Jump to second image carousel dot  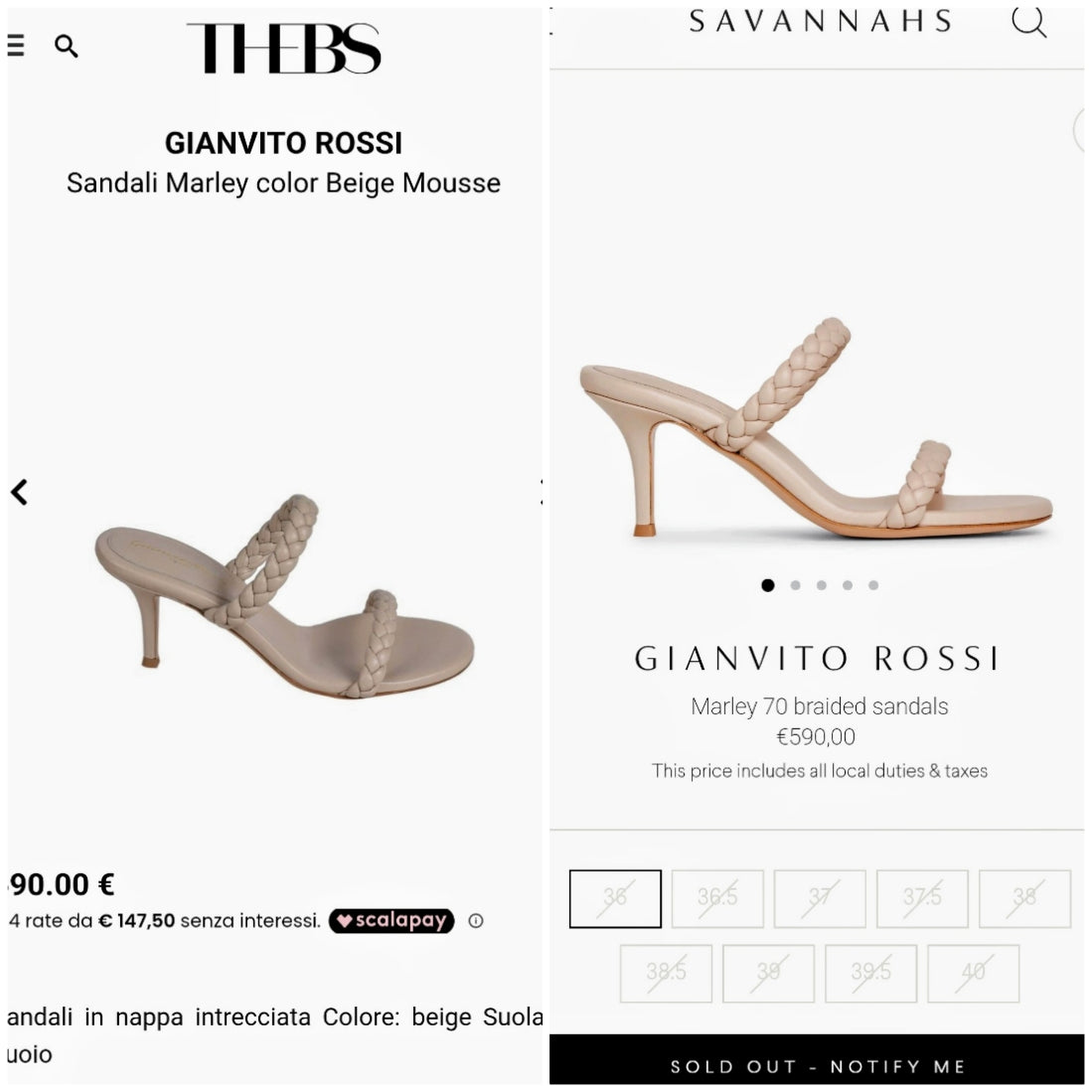(x=795, y=585)
